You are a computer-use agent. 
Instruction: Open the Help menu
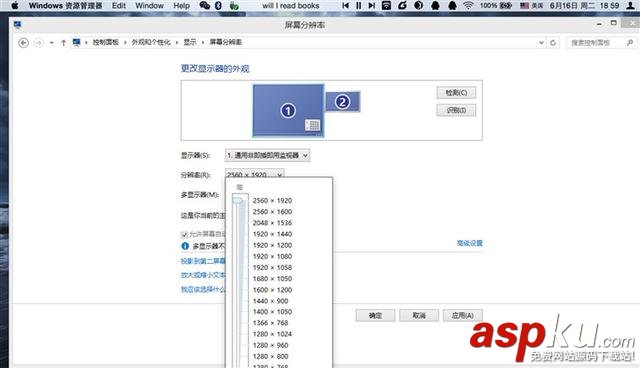(x=182, y=6)
